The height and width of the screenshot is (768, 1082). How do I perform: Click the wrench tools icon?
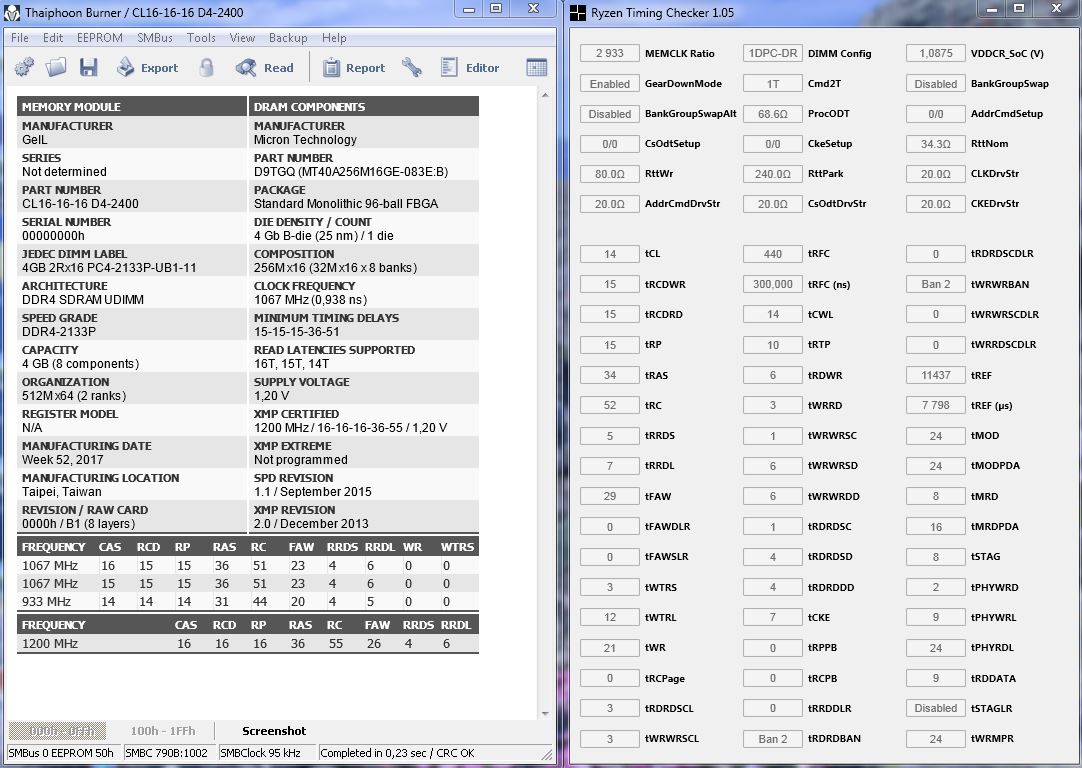(x=412, y=67)
